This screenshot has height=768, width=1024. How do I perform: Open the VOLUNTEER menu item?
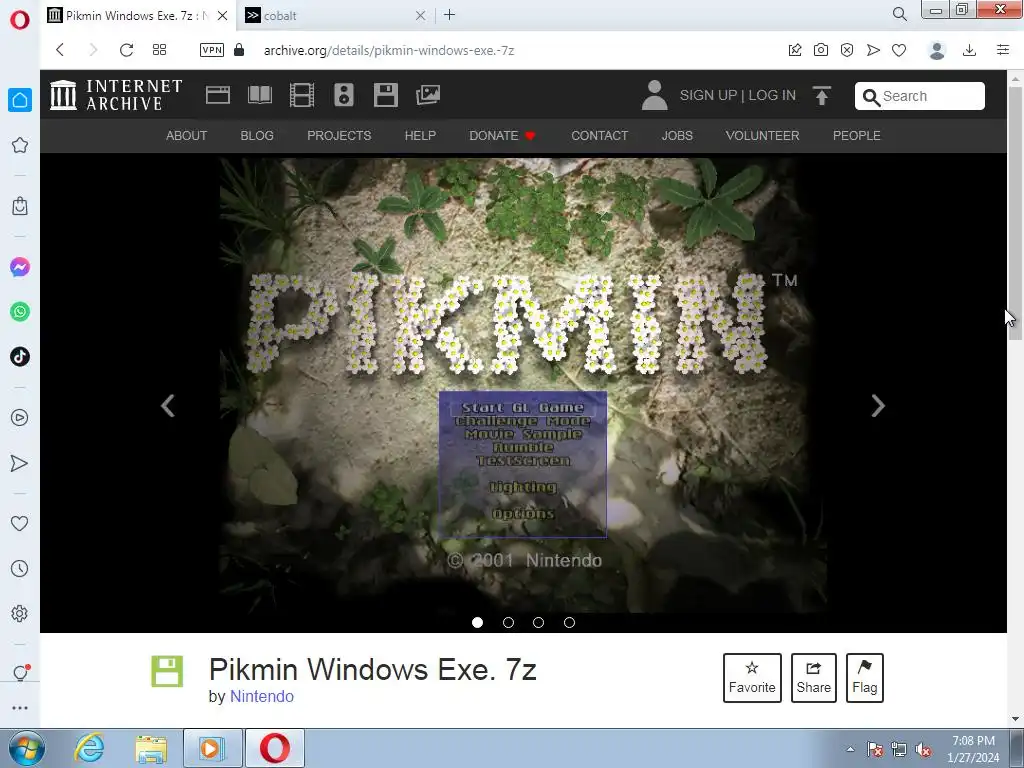[762, 135]
